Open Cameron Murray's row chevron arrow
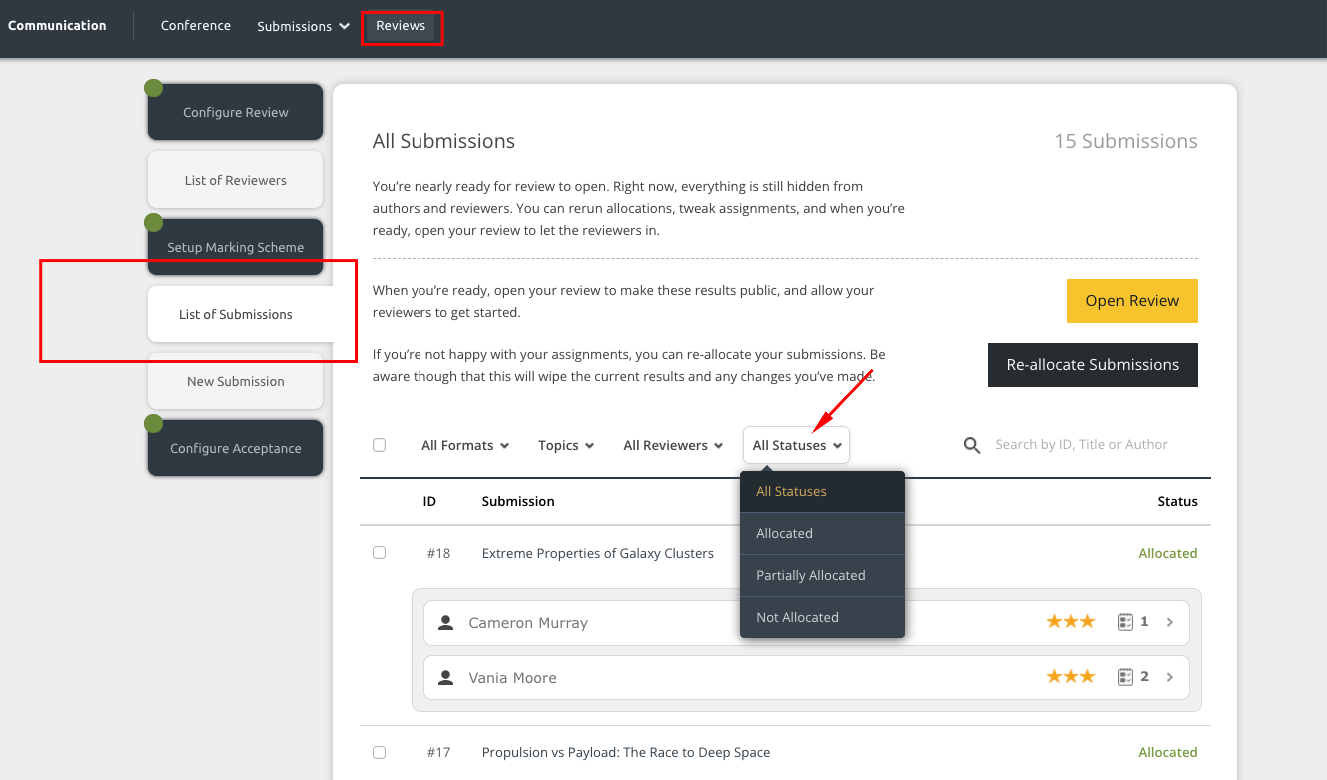The height and width of the screenshot is (780, 1327). click(1170, 622)
